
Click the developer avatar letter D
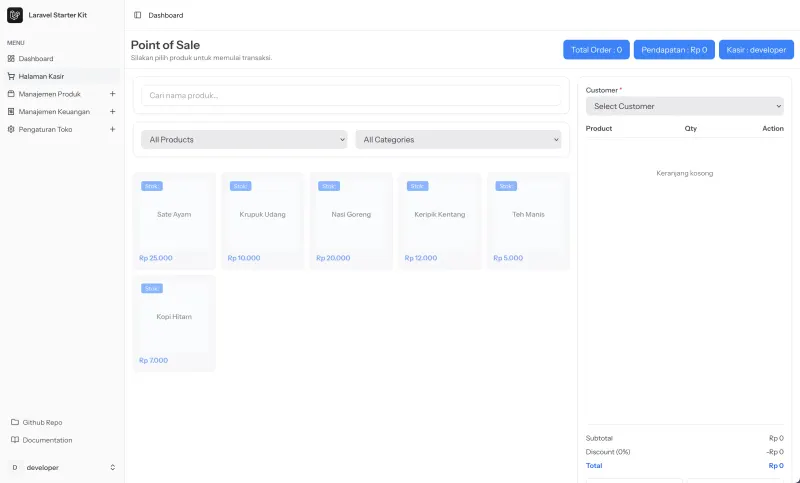15,468
